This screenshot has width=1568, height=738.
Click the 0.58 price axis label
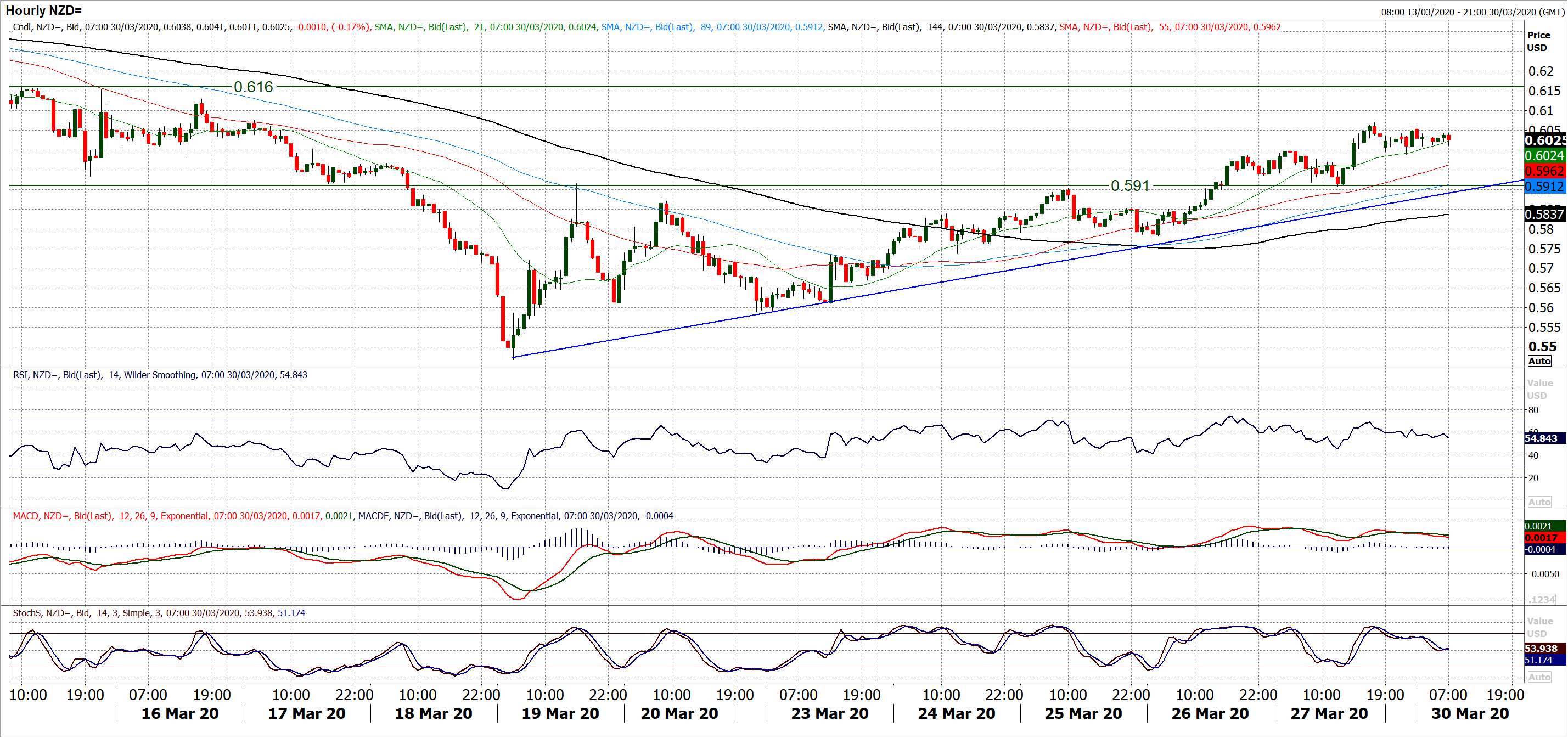(1541, 229)
